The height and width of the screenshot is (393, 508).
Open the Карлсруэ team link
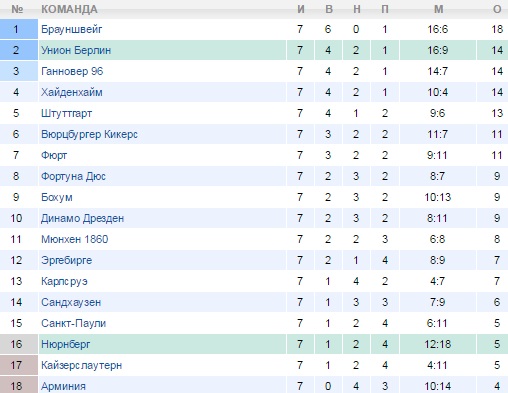(x=64, y=281)
